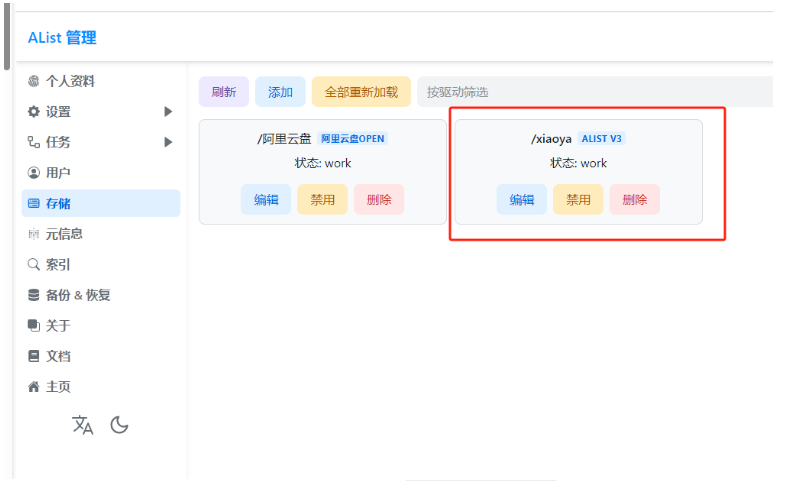Expand the 任务 submenu arrow
Image resolution: width=786 pixels, height=481 pixels.
pos(168,142)
